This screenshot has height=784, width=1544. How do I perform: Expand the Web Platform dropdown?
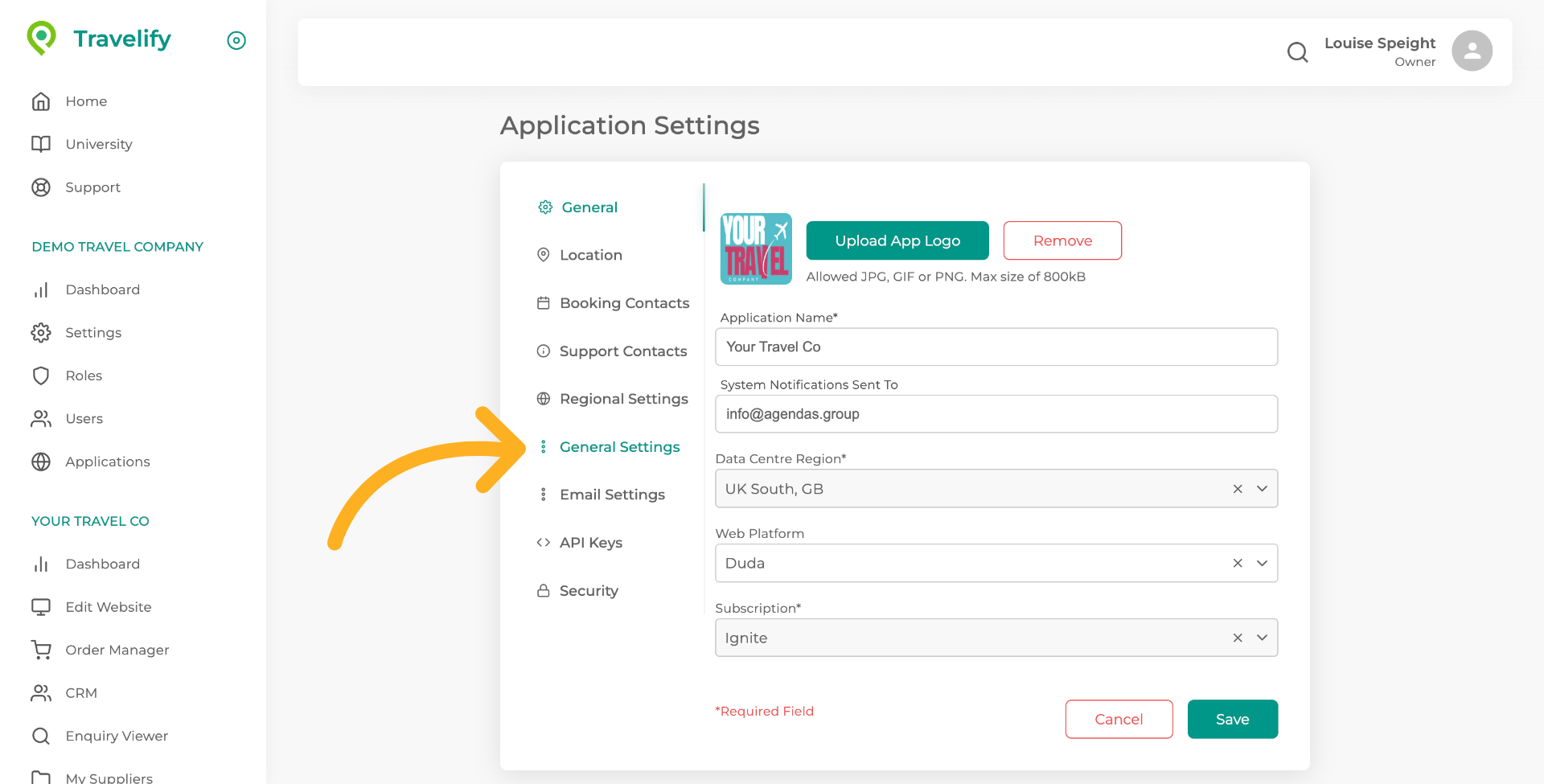click(x=1261, y=563)
